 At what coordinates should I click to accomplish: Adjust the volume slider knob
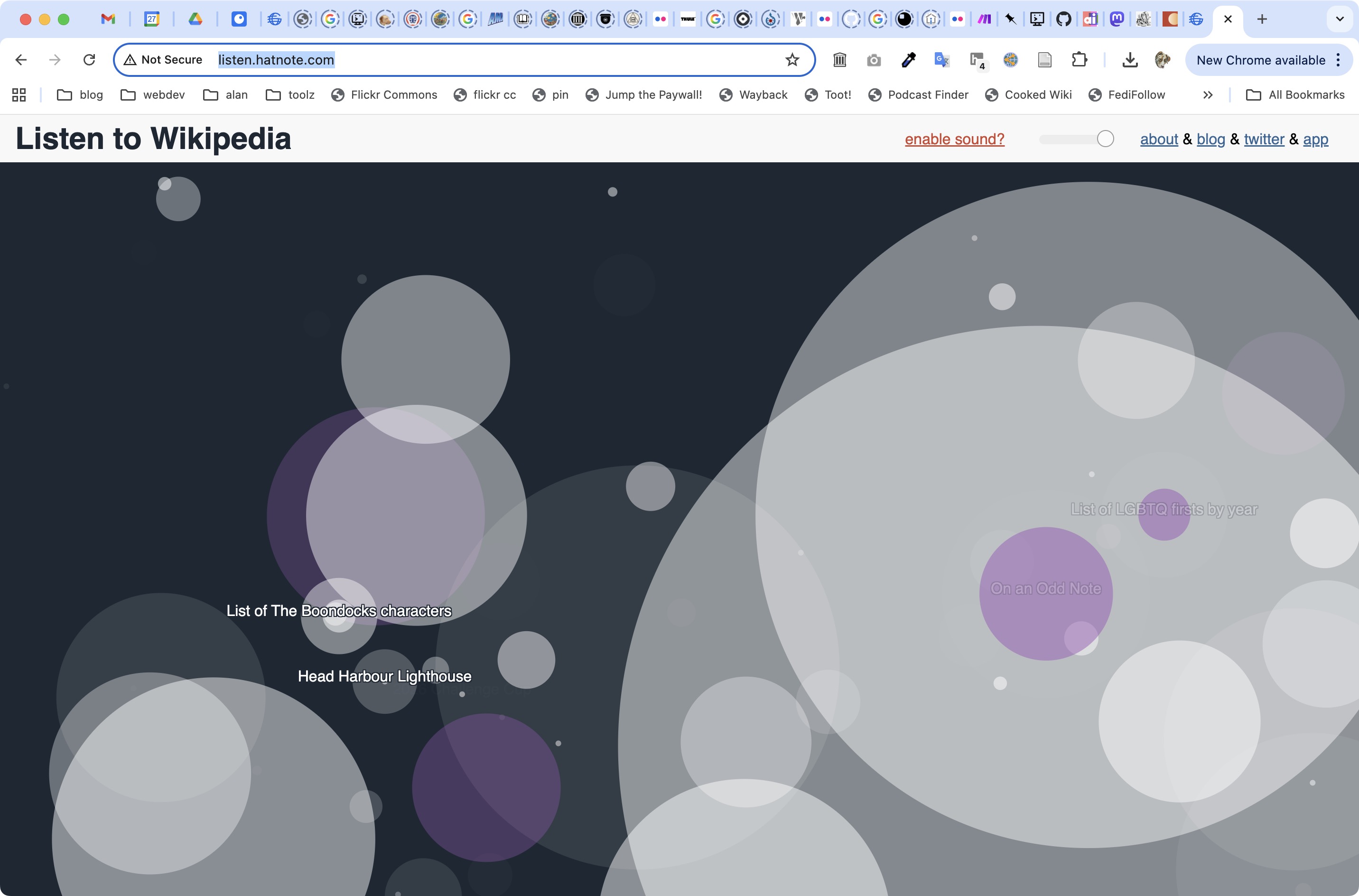[x=1105, y=139]
